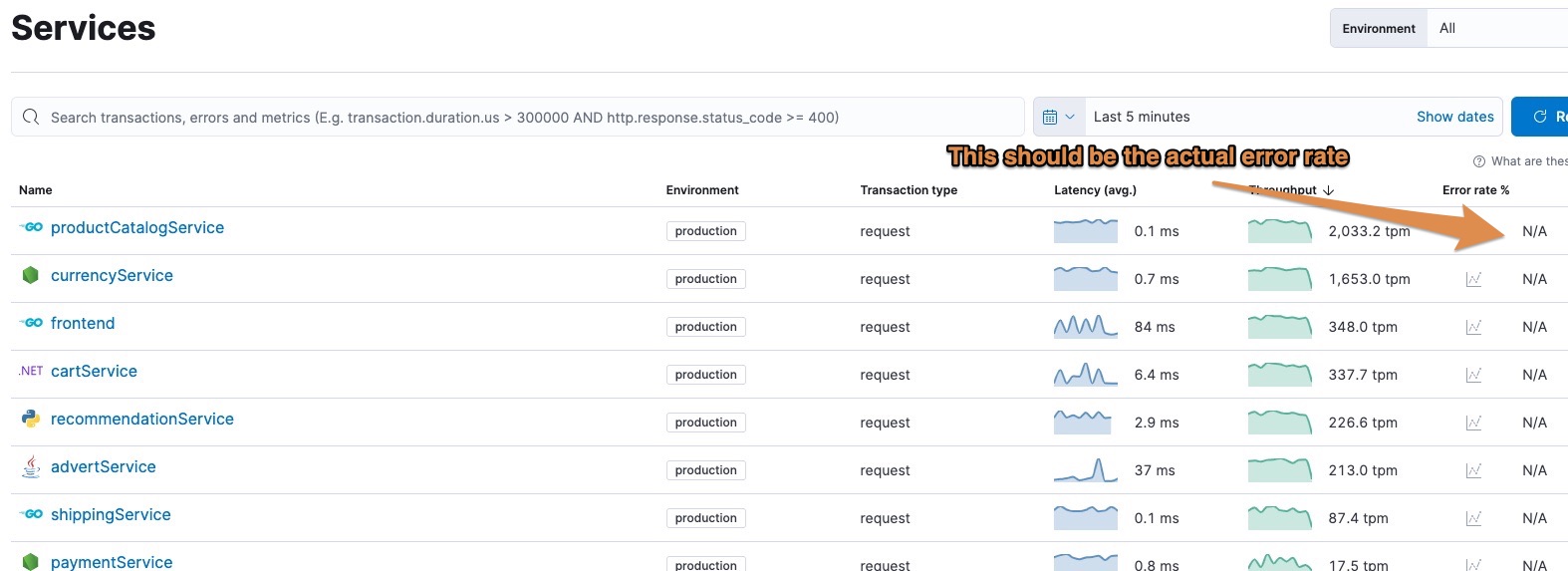Click the latency sparkline for frontend

pos(1086,327)
